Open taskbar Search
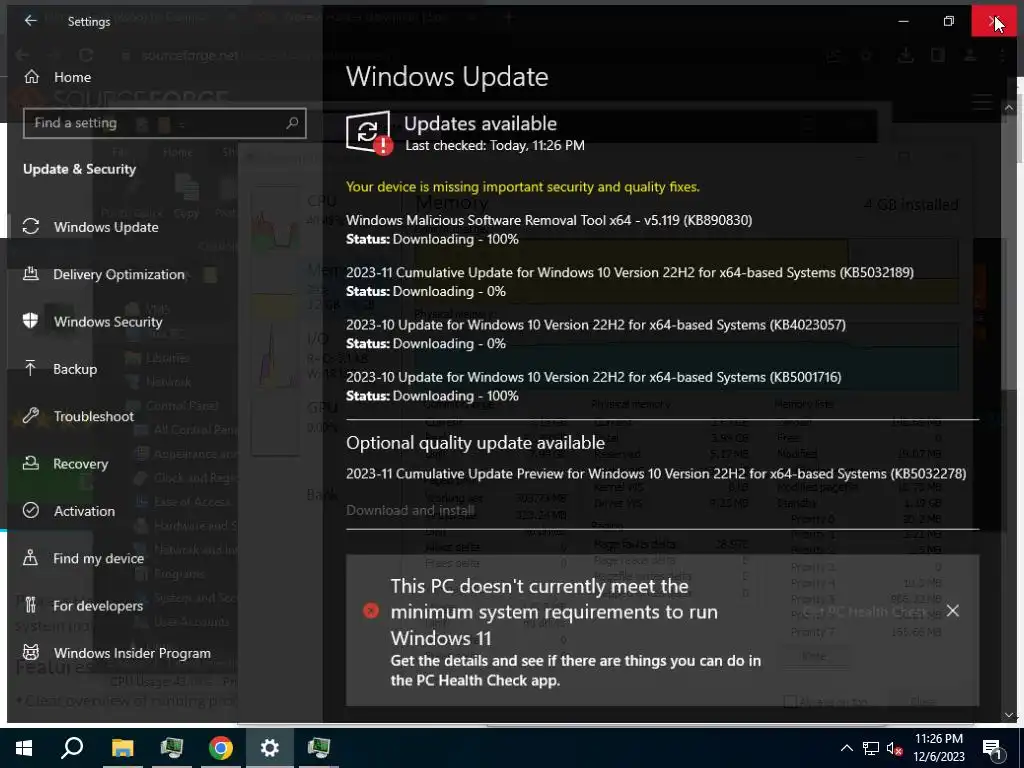This screenshot has width=1024, height=768. (x=72, y=748)
